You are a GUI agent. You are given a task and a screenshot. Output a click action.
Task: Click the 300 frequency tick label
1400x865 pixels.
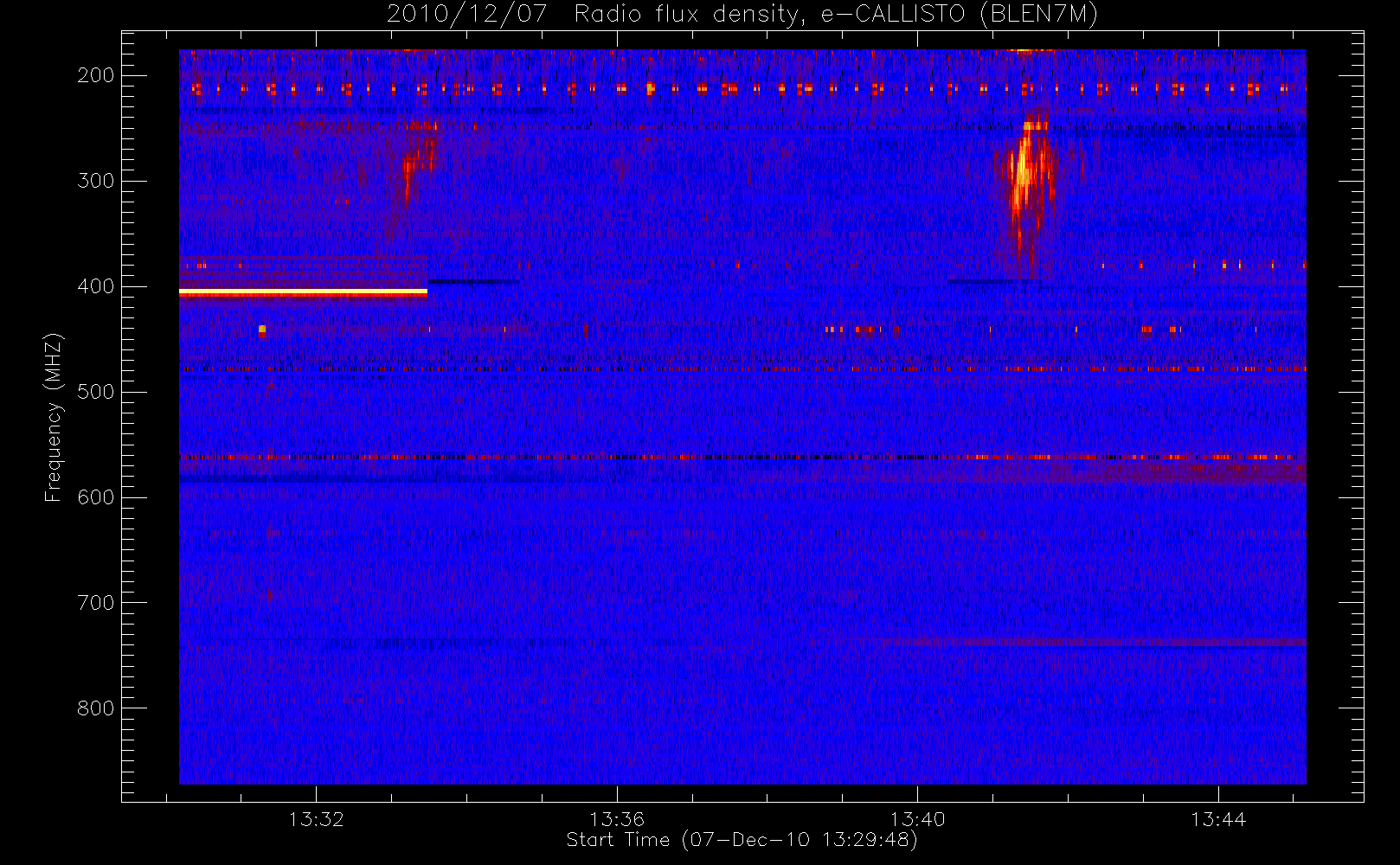(96, 181)
